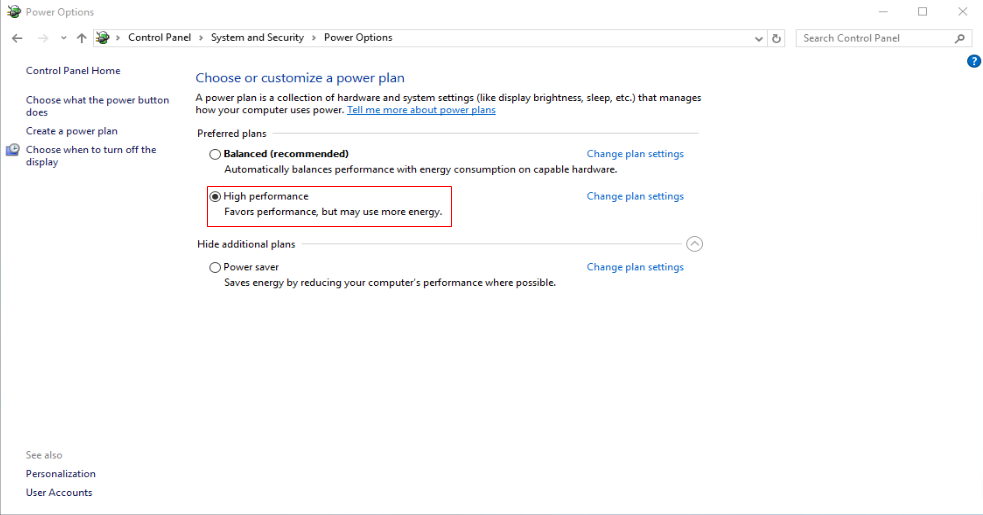Viewport: 983px width, 515px height.
Task: Open Create a power plan
Action: coord(71,131)
